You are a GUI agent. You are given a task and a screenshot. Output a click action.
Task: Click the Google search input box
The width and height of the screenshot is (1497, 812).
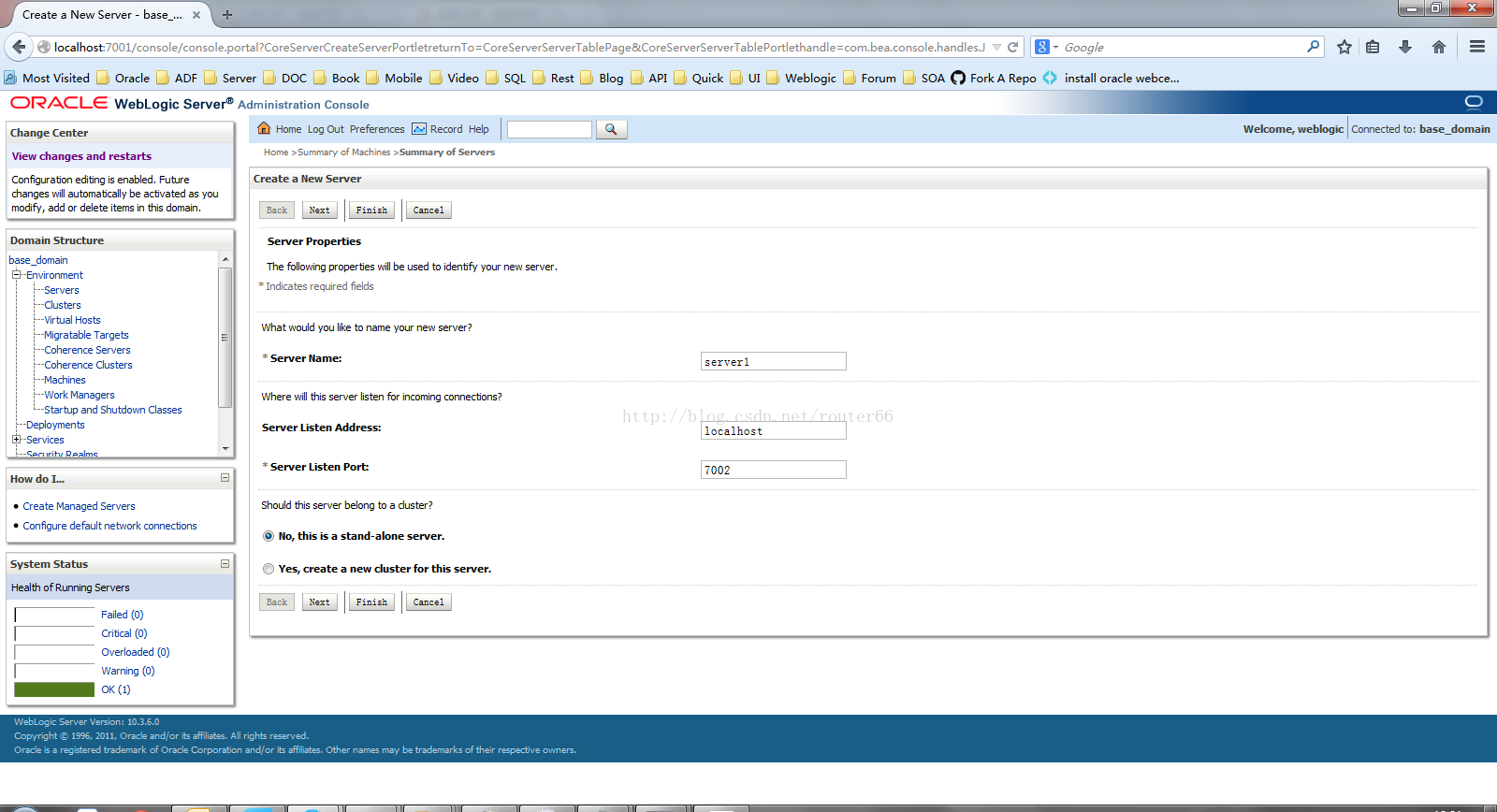1184,47
